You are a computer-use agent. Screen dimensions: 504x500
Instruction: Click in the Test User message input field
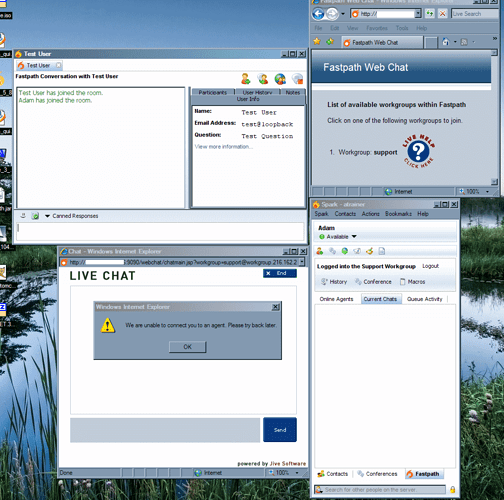(x=160, y=231)
